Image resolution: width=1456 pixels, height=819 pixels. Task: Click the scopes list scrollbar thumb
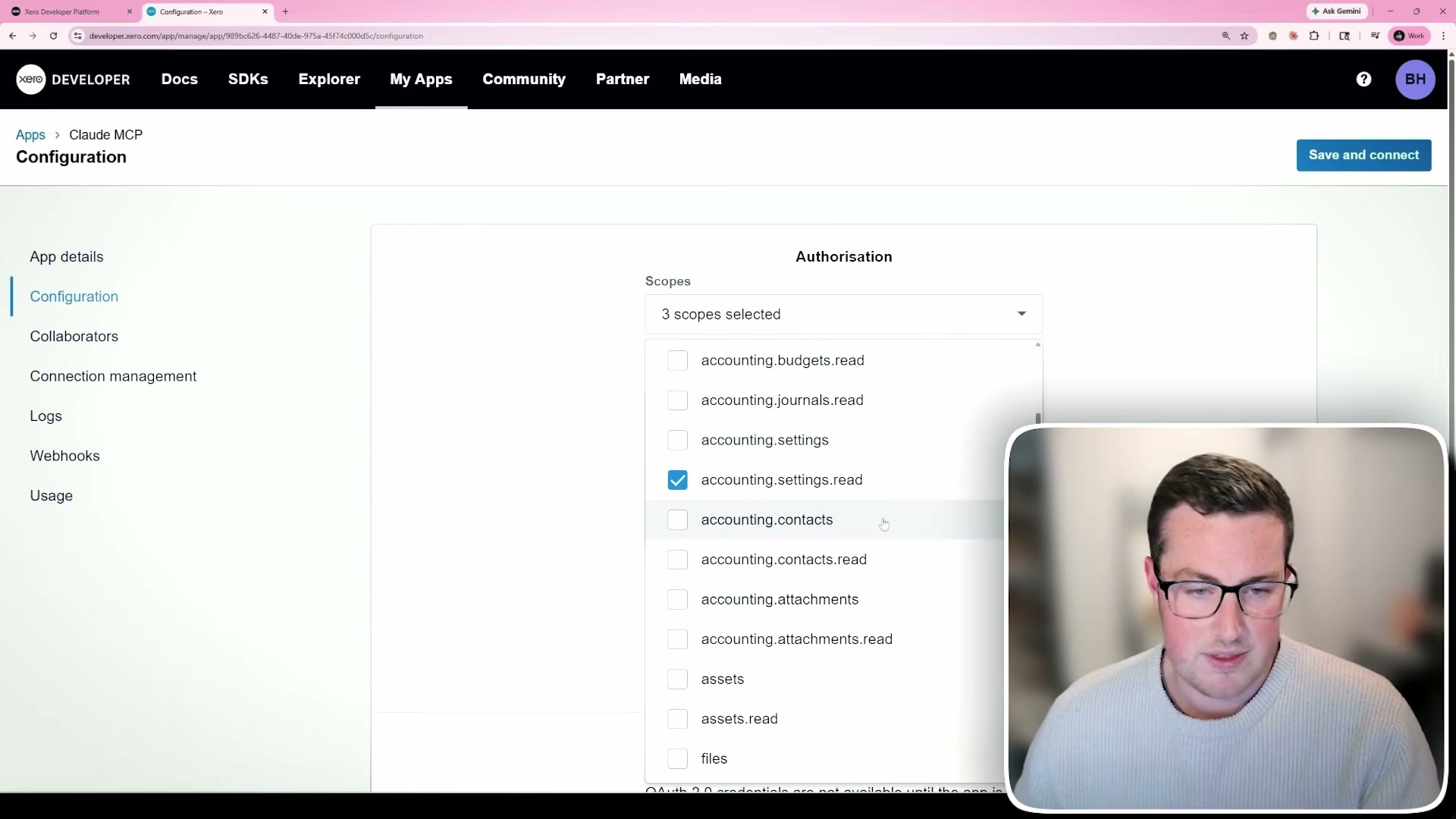[1037, 418]
